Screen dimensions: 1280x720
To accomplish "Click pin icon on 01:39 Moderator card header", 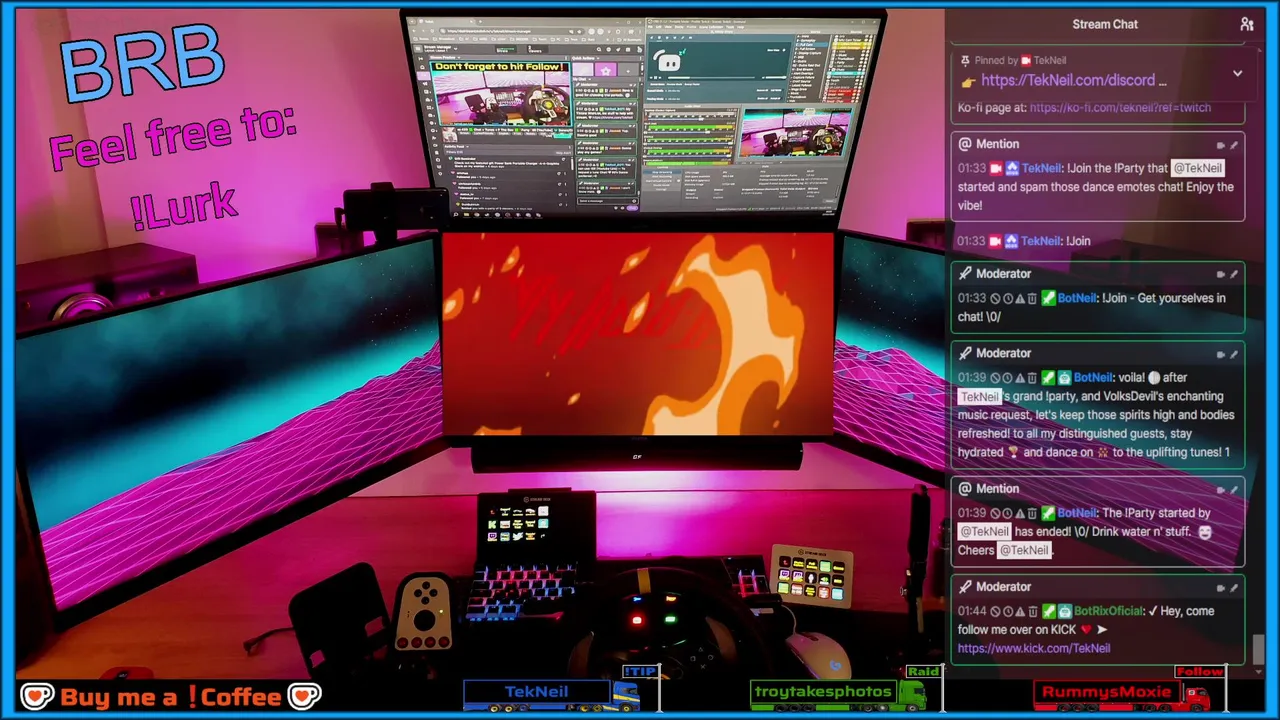I will point(1234,354).
